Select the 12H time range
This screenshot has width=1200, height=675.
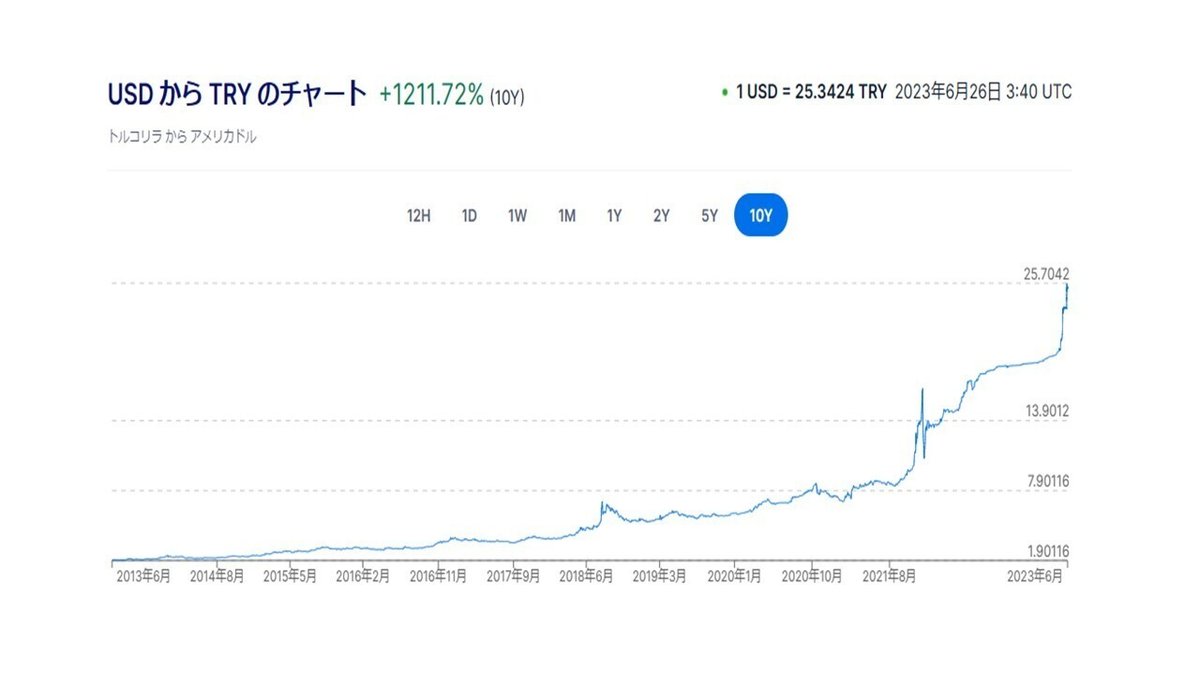pos(419,215)
